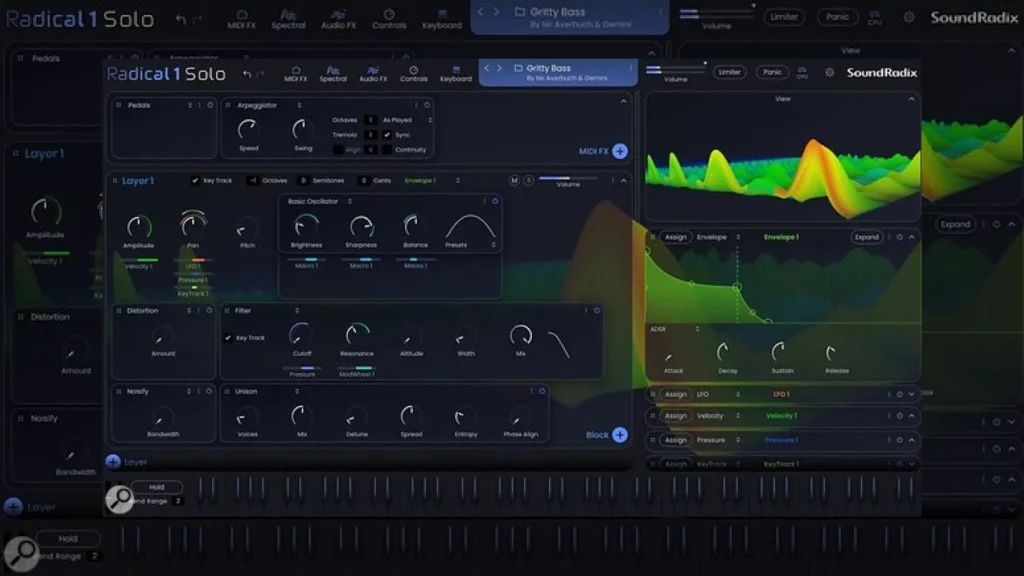Click the redo arrow in the front window
This screenshot has width=1024, height=576.
260,74
